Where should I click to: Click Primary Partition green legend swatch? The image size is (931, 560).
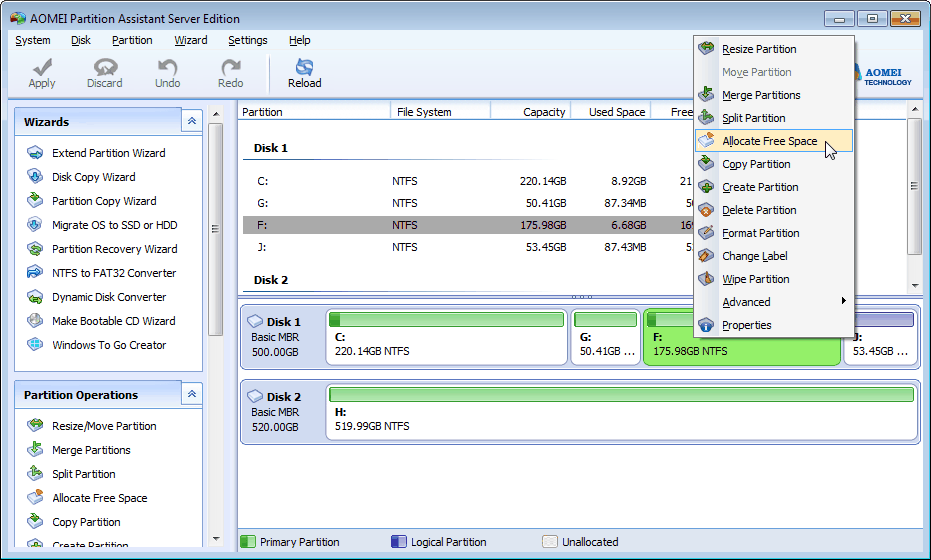tap(248, 542)
